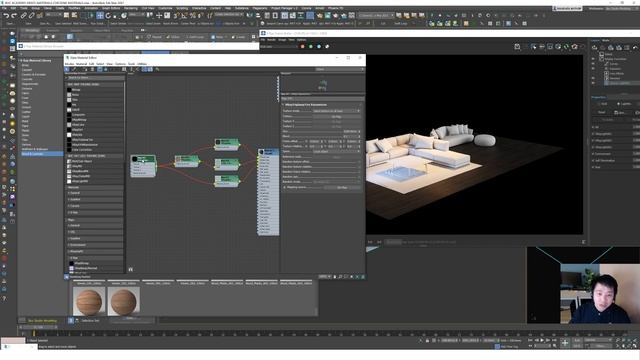Click the Size spinner arrows in parameters
640x360 pixels.
359,131
